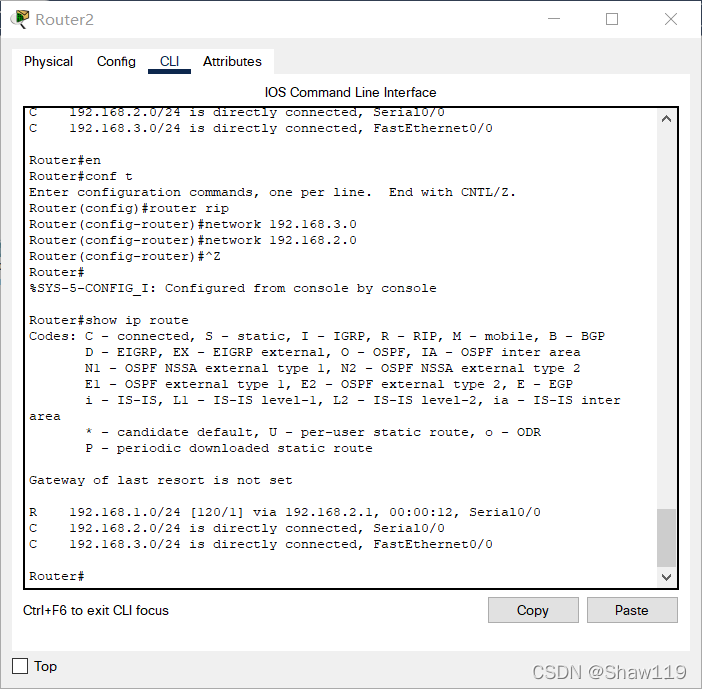Screen dimensions: 702x689
Task: Maximize the Router2 window
Action: pos(612,19)
